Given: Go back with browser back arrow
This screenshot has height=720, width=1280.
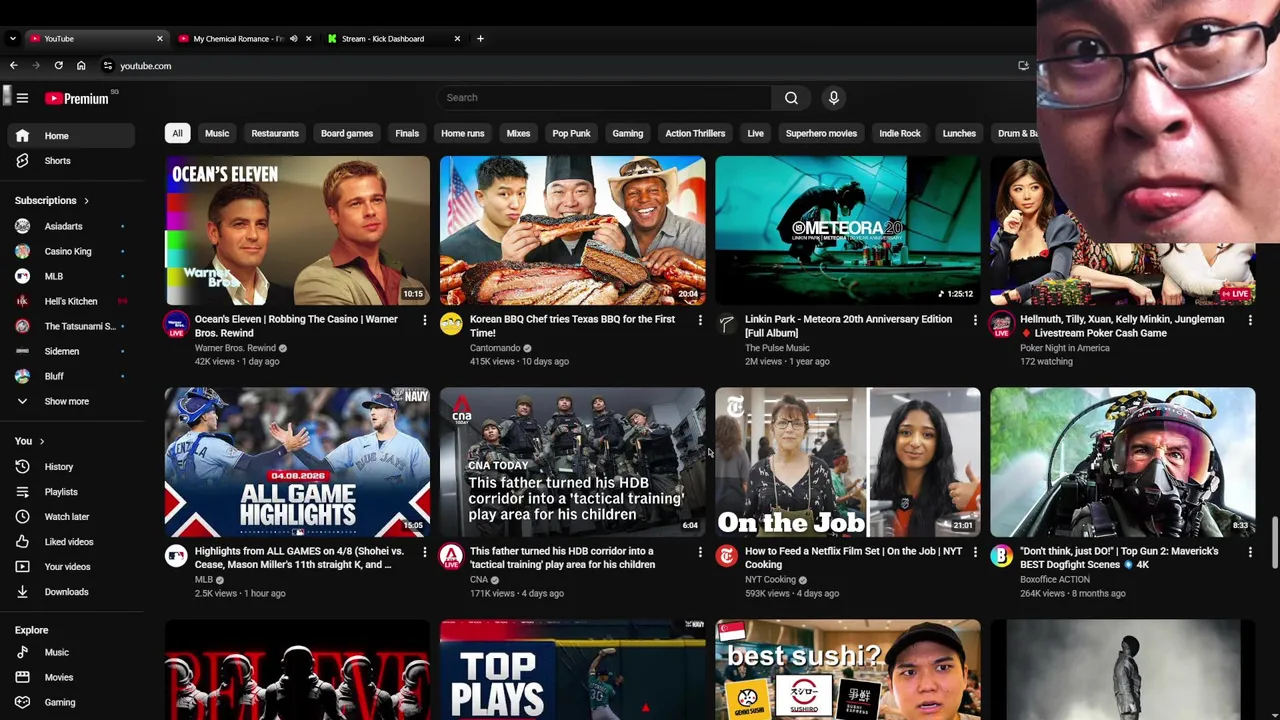Looking at the screenshot, I should coord(14,66).
